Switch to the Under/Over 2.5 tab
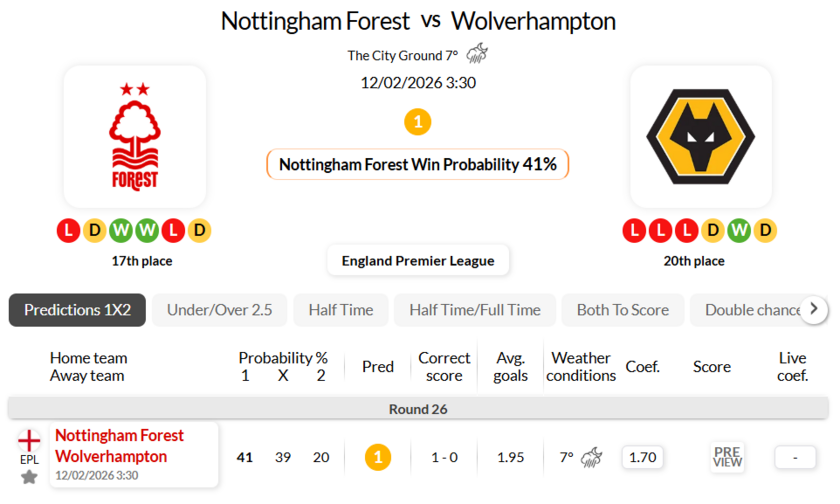Image resolution: width=840 pixels, height=504 pixels. pos(219,310)
